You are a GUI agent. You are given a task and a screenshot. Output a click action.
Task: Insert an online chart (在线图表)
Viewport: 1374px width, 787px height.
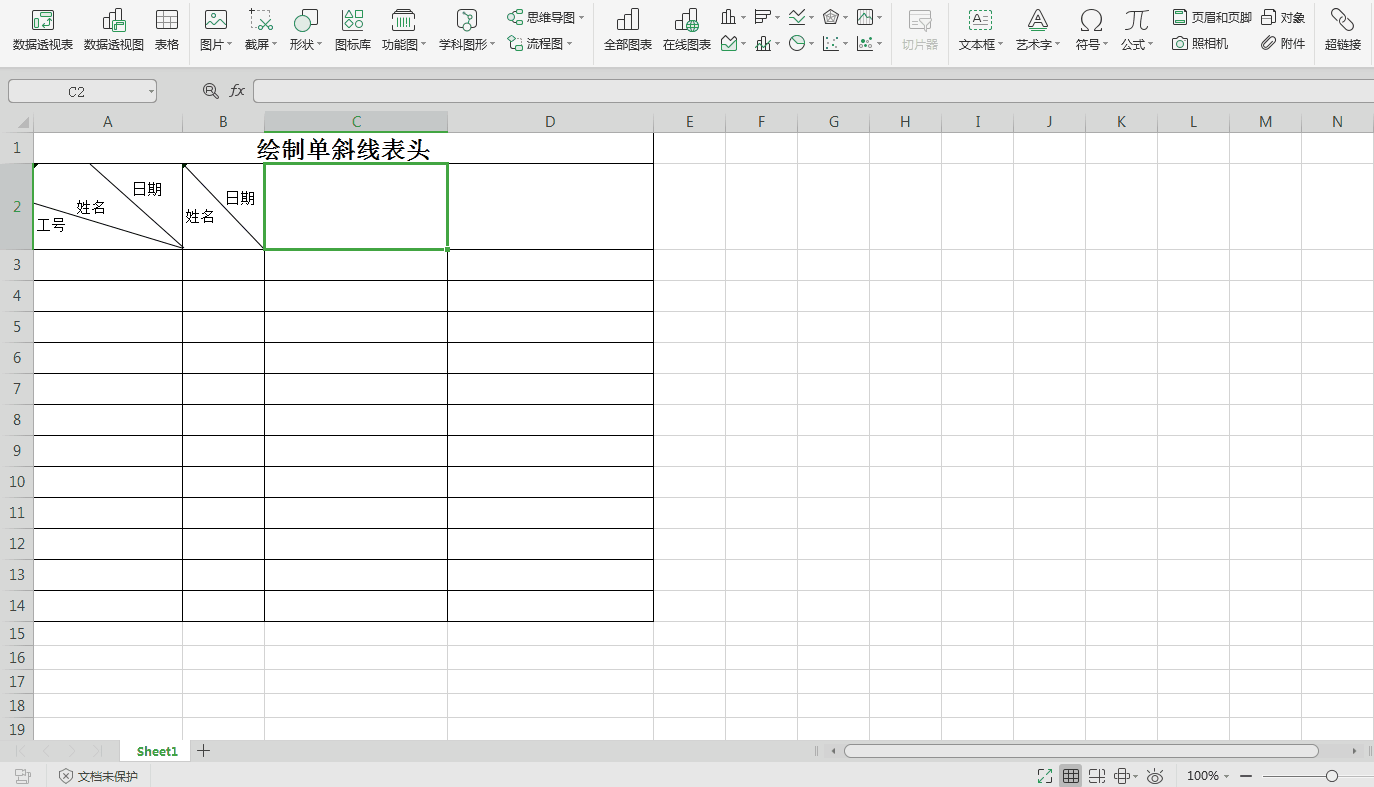point(686,30)
